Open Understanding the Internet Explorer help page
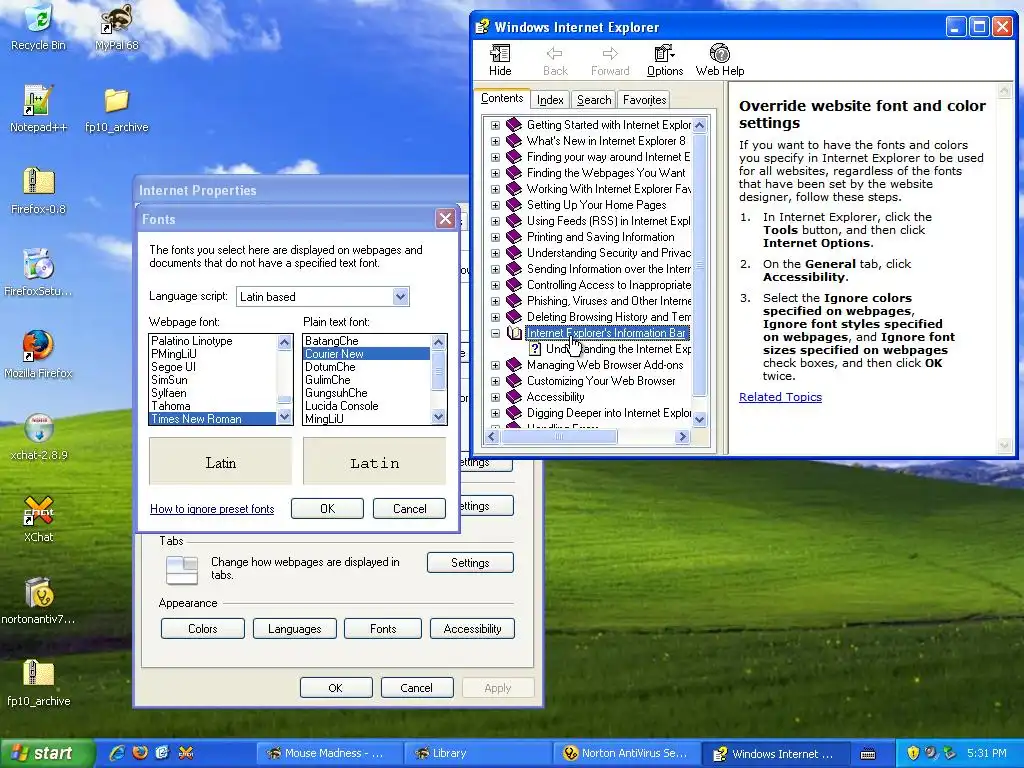 (x=618, y=349)
